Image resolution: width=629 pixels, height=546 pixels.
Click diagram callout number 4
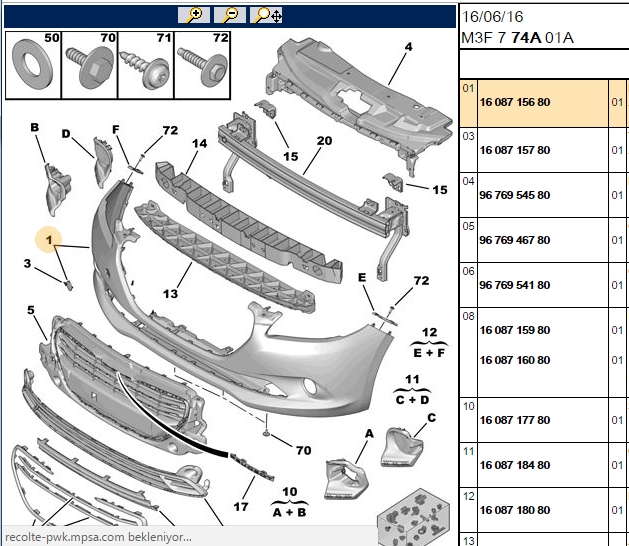tap(408, 47)
